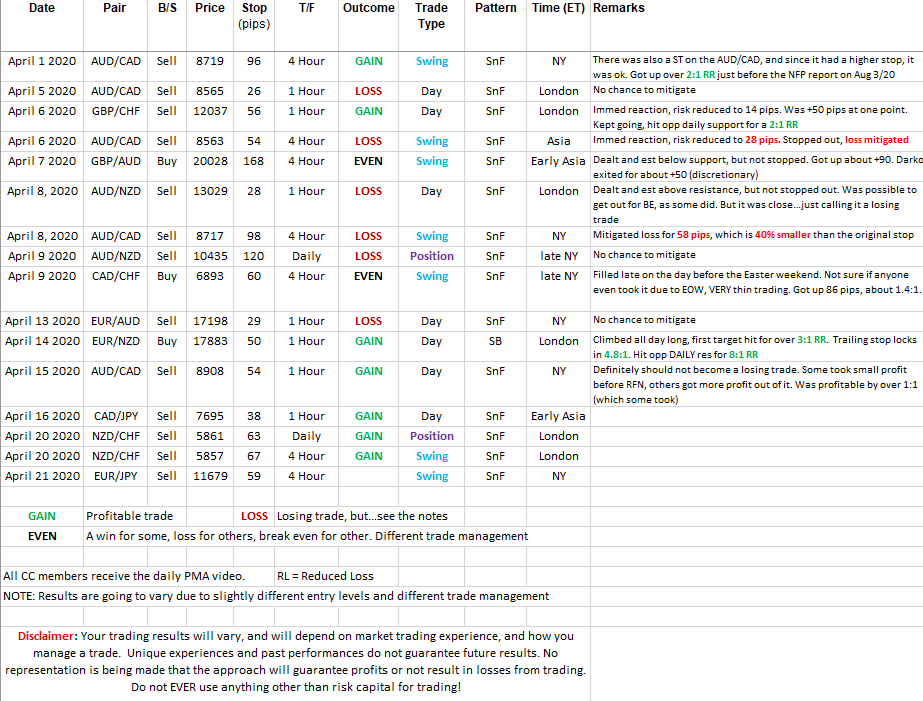
Task: Select the 'April 21 2020' date cell
Action: (42, 476)
